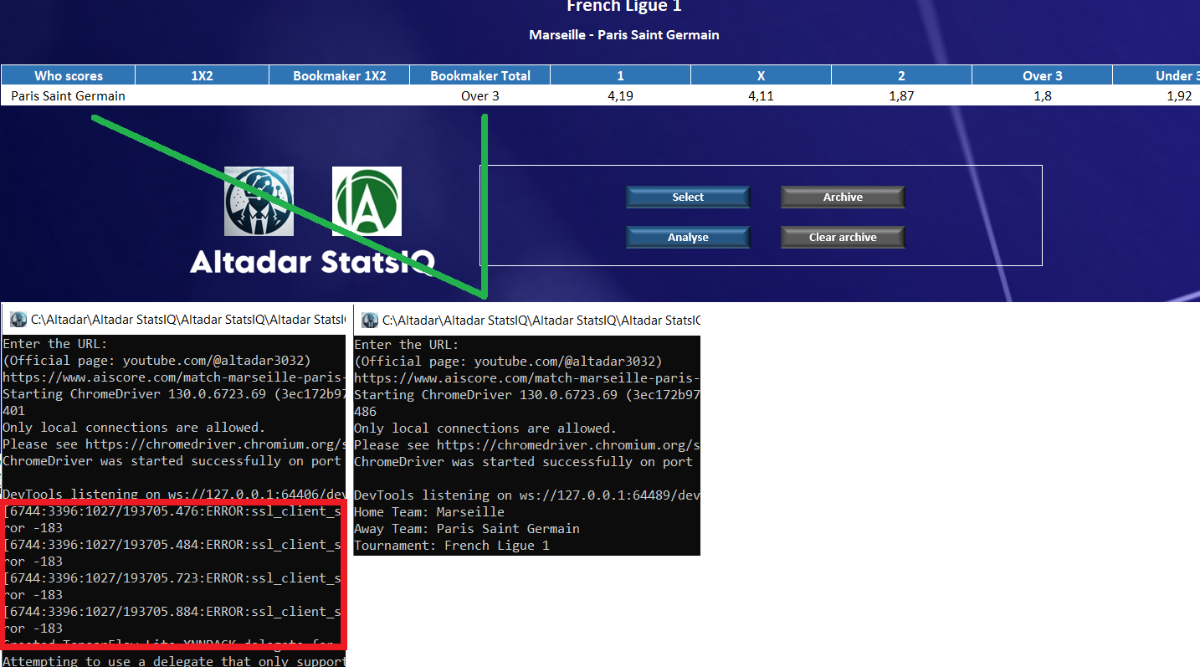
Task: Click the Clear archive button
Action: tap(843, 237)
